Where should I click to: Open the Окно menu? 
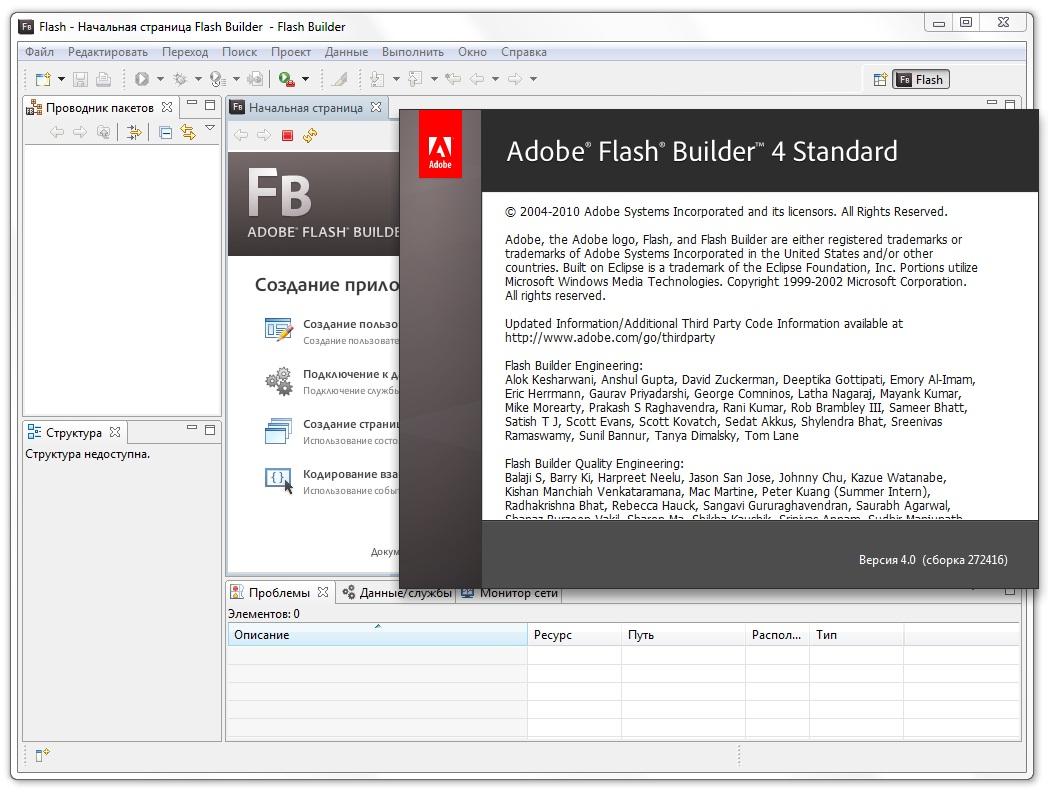tap(472, 52)
